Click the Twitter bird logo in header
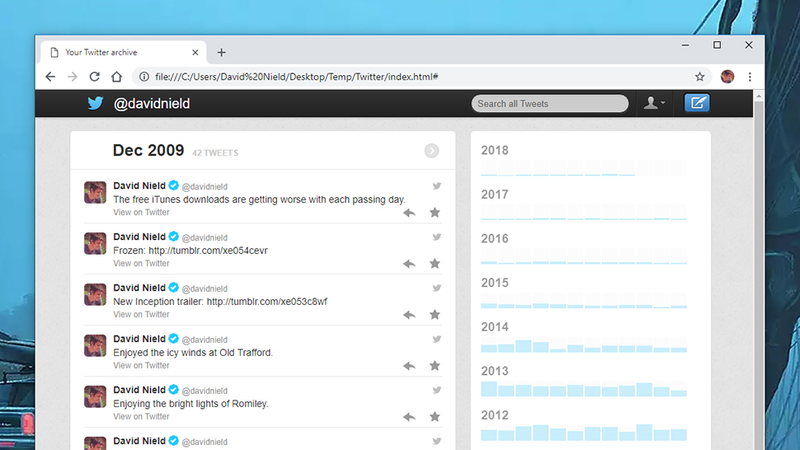The image size is (800, 450). [95, 103]
